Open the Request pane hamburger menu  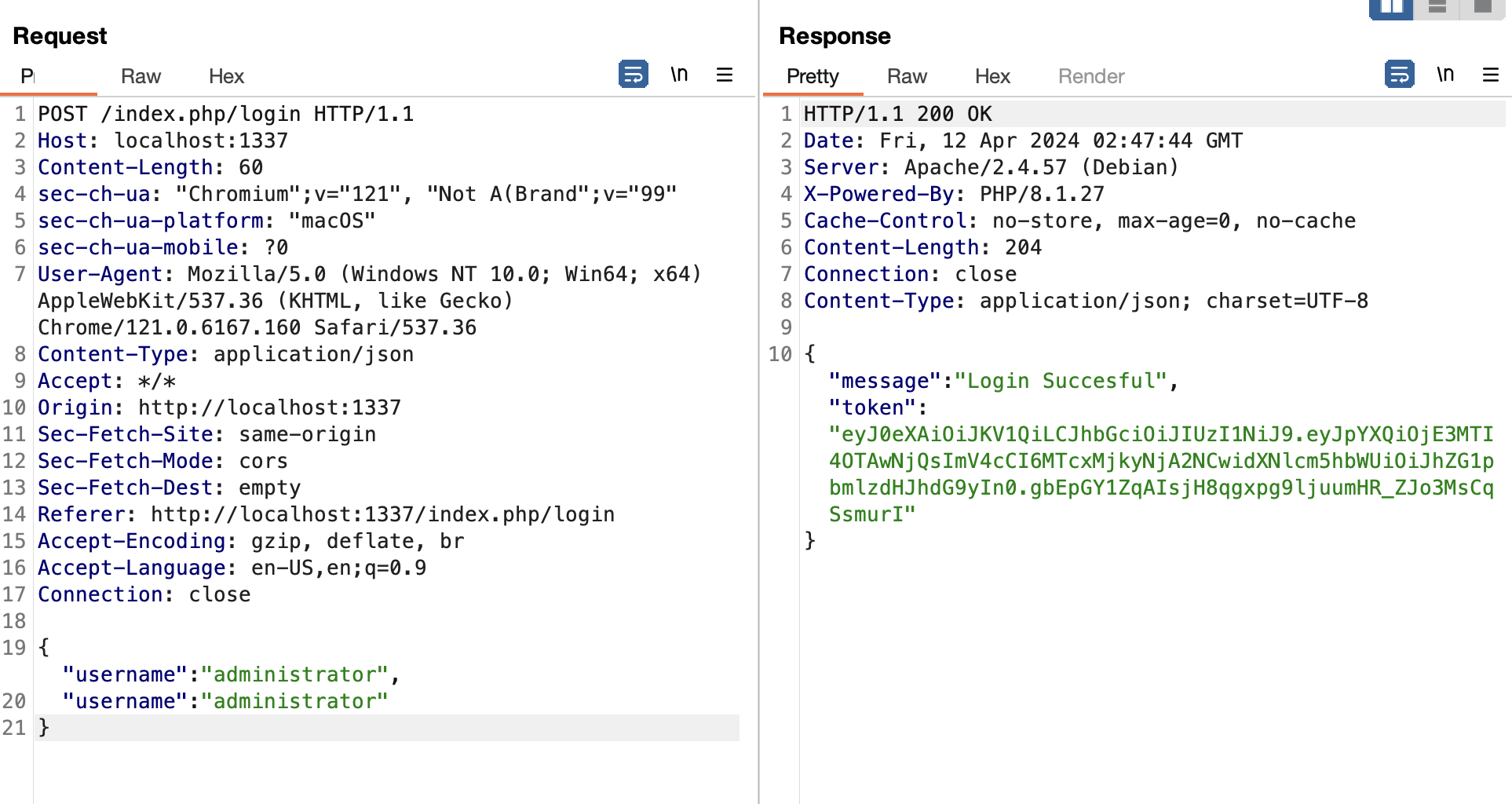[725, 75]
